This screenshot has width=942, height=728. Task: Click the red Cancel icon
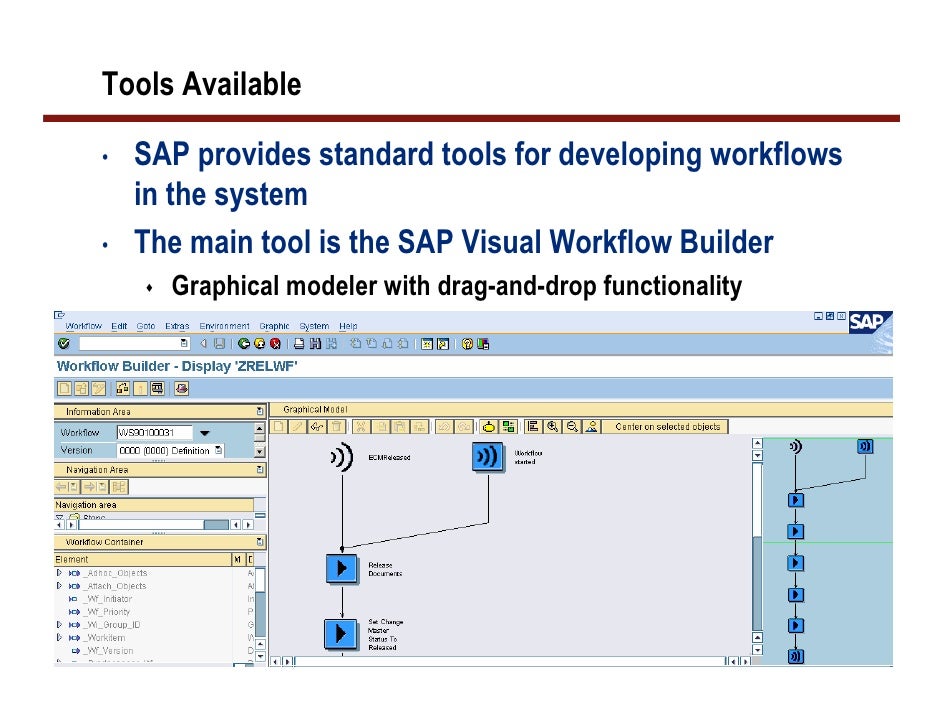(275, 344)
